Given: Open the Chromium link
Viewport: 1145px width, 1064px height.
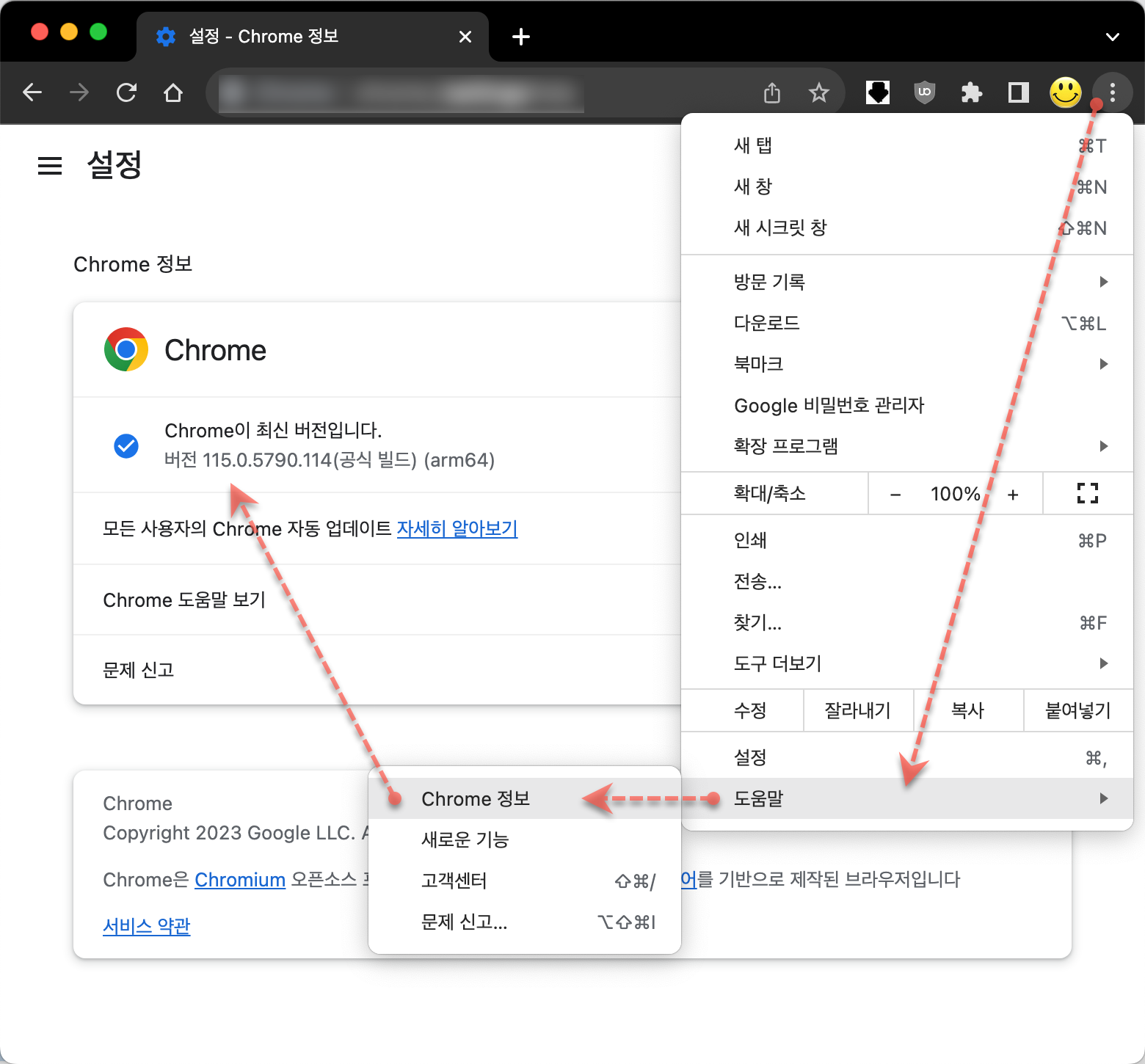Looking at the screenshot, I should (240, 880).
